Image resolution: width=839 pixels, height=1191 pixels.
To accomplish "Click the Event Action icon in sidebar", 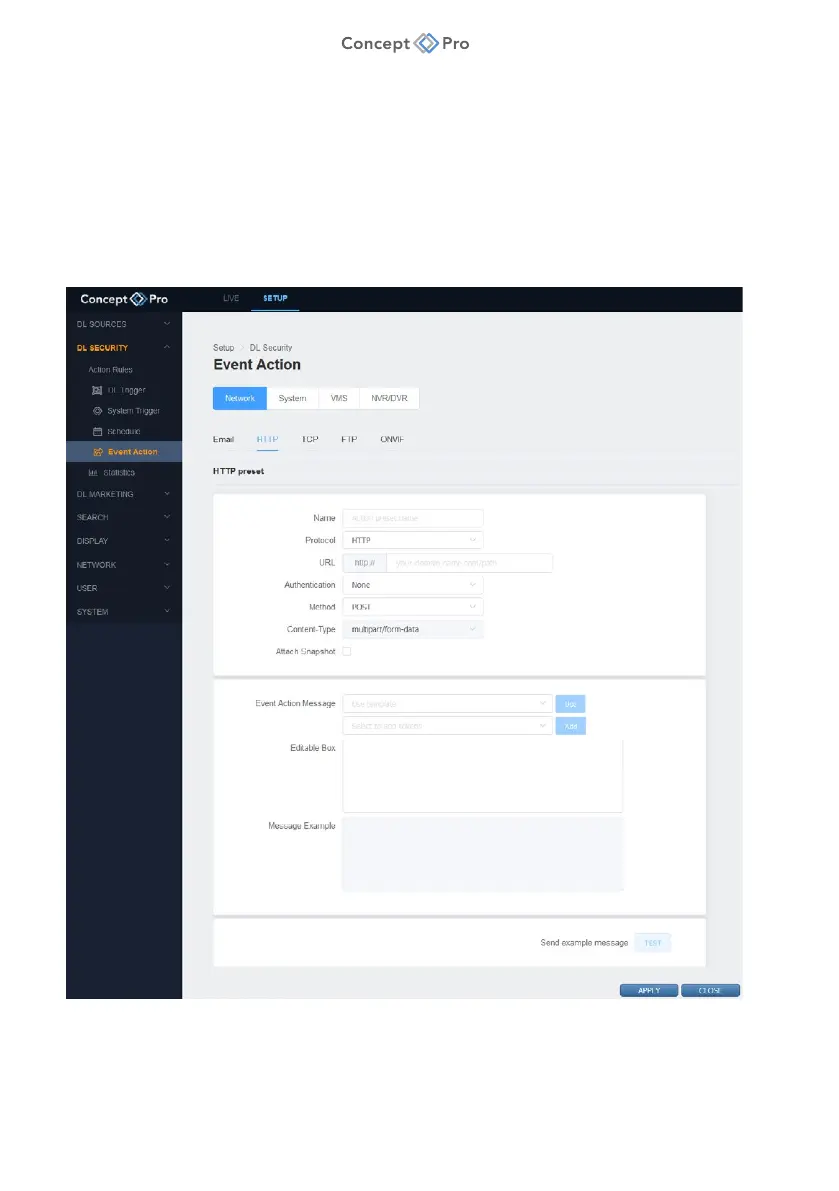I will [97, 452].
